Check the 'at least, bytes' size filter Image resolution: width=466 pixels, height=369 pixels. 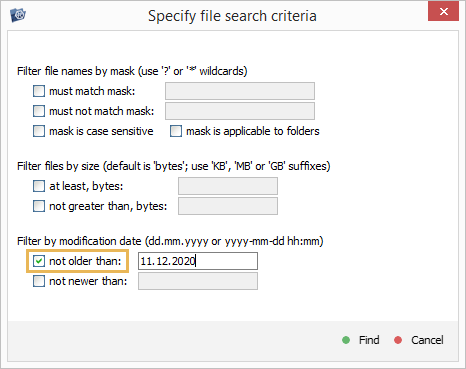point(39,186)
